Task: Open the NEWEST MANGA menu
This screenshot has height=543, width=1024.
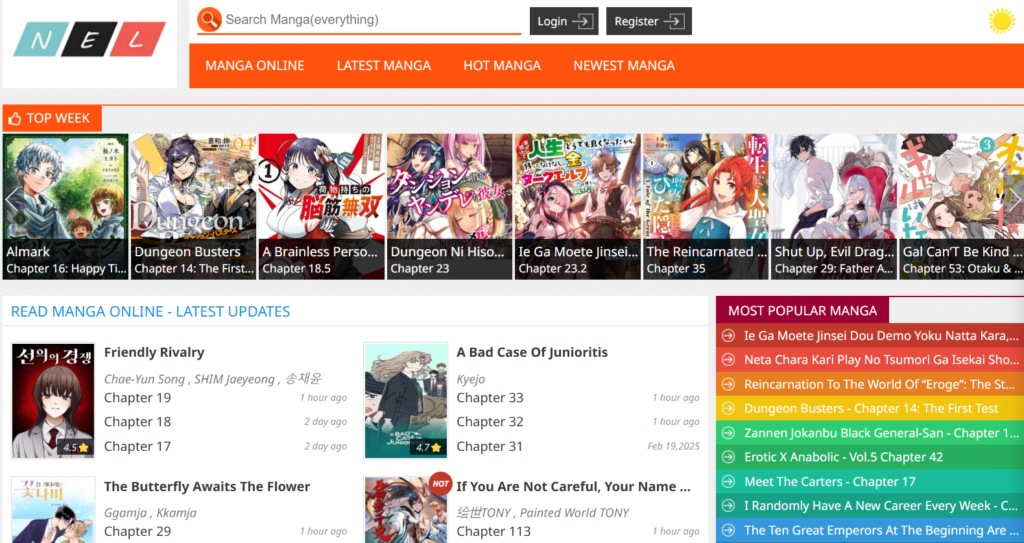Action: [x=624, y=66]
